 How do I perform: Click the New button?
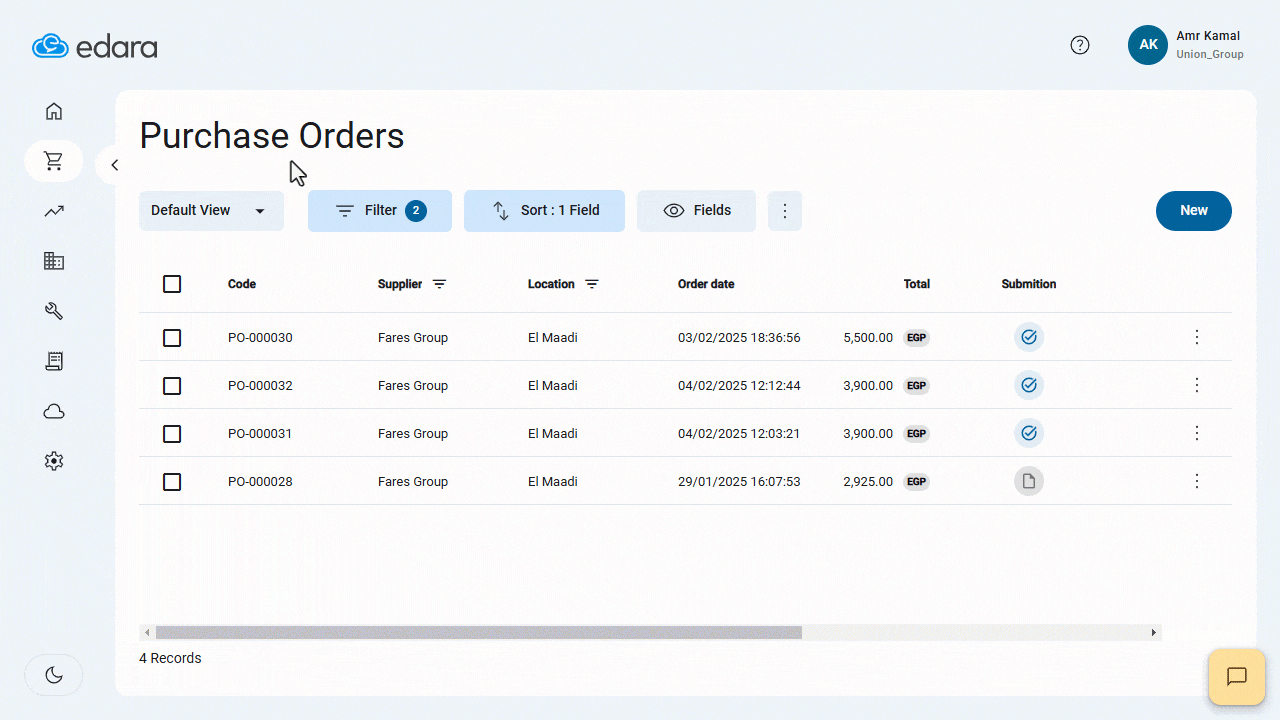tap(1194, 211)
